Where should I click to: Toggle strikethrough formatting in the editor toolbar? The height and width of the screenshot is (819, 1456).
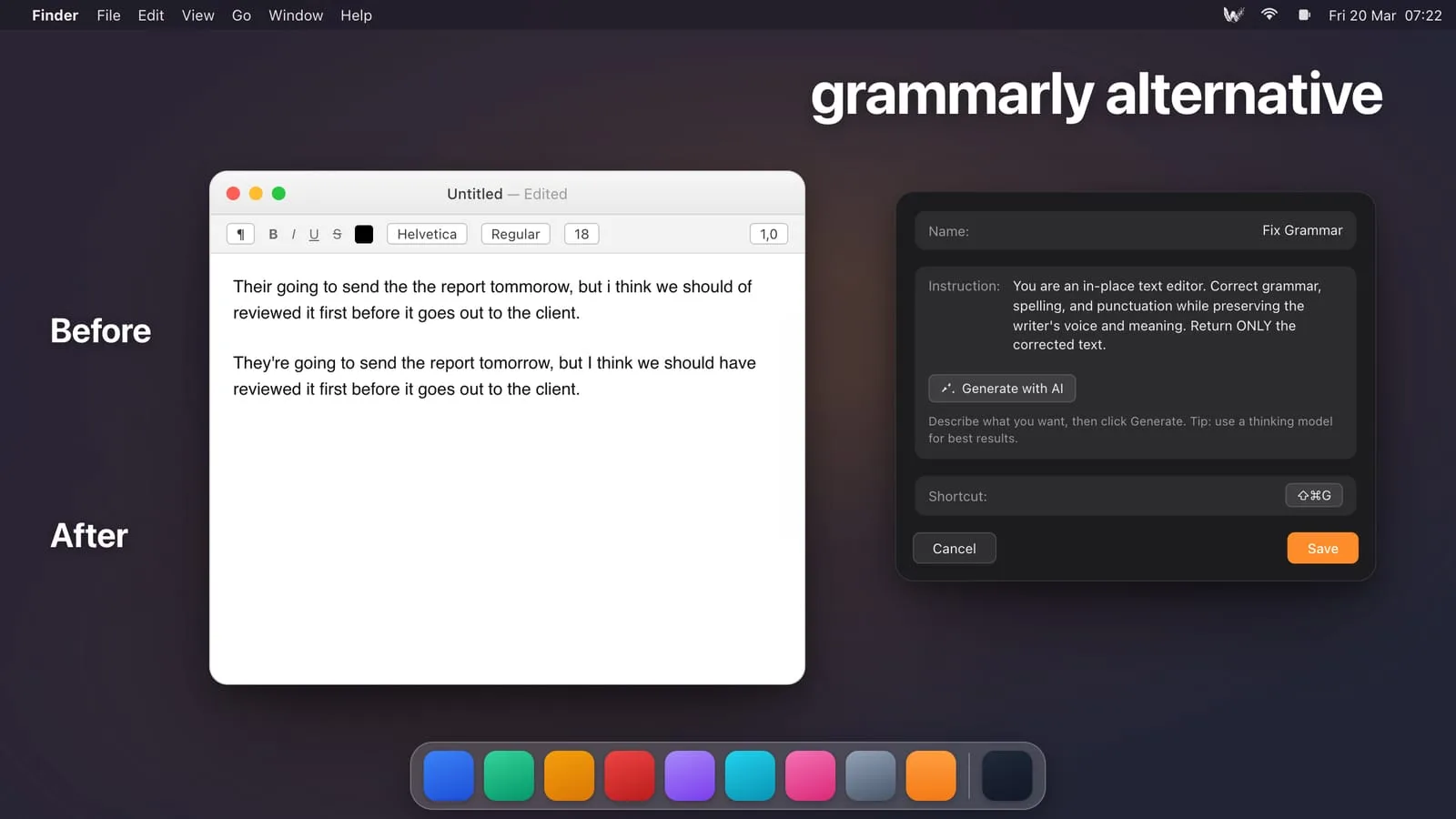tap(337, 234)
